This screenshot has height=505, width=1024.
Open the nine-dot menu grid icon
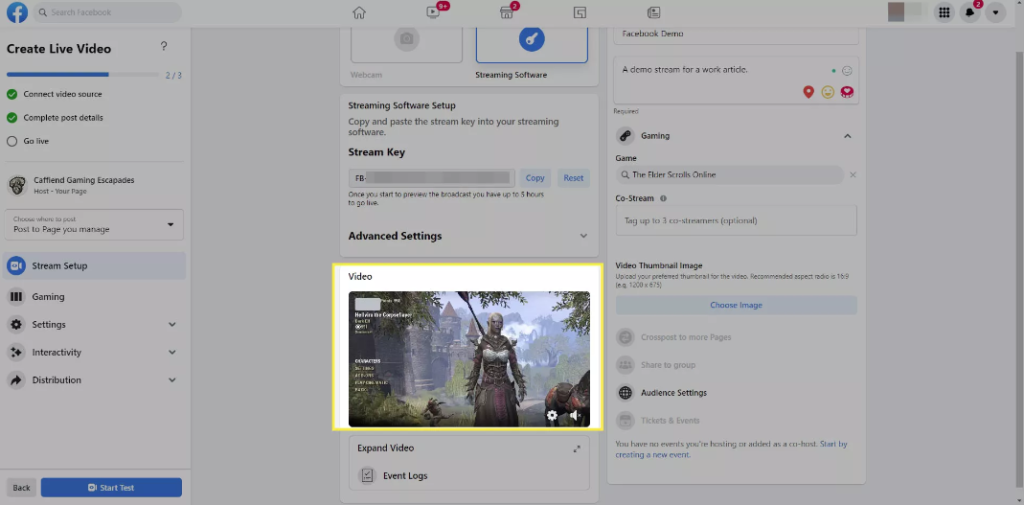click(x=944, y=12)
